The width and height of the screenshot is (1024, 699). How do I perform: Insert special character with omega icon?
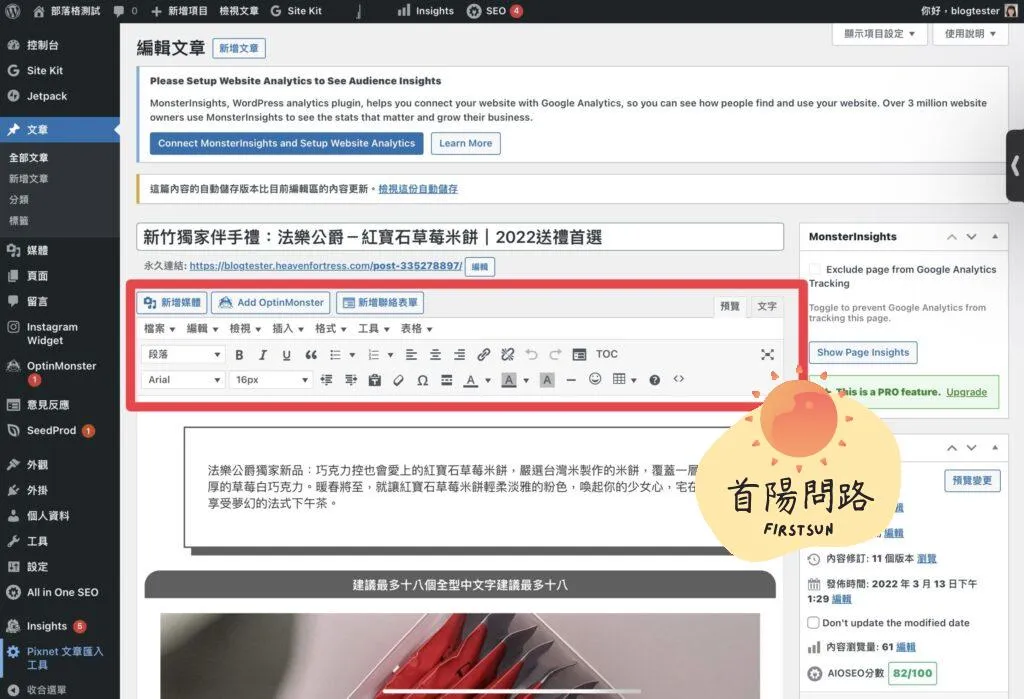(x=422, y=380)
